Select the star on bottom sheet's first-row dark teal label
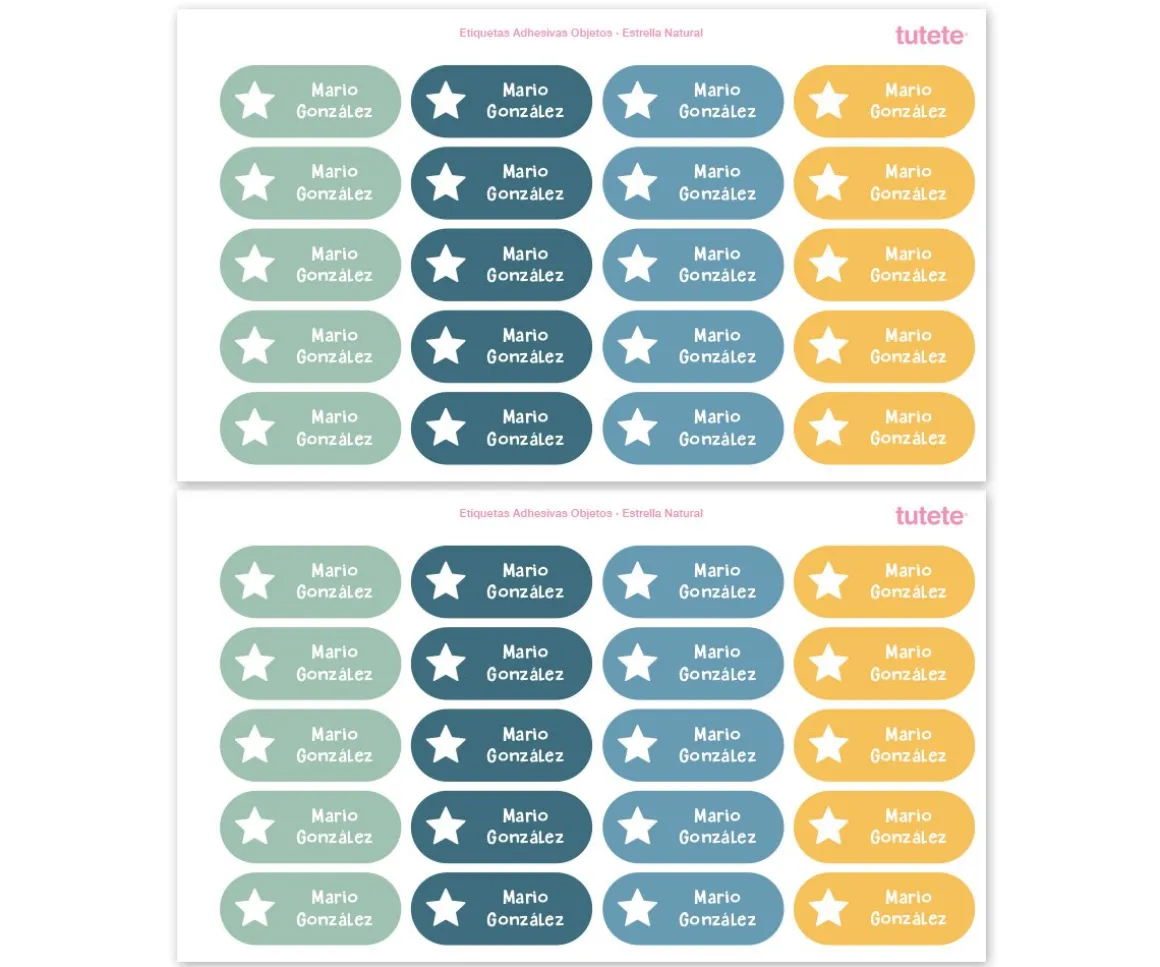The height and width of the screenshot is (967, 1160). [446, 581]
